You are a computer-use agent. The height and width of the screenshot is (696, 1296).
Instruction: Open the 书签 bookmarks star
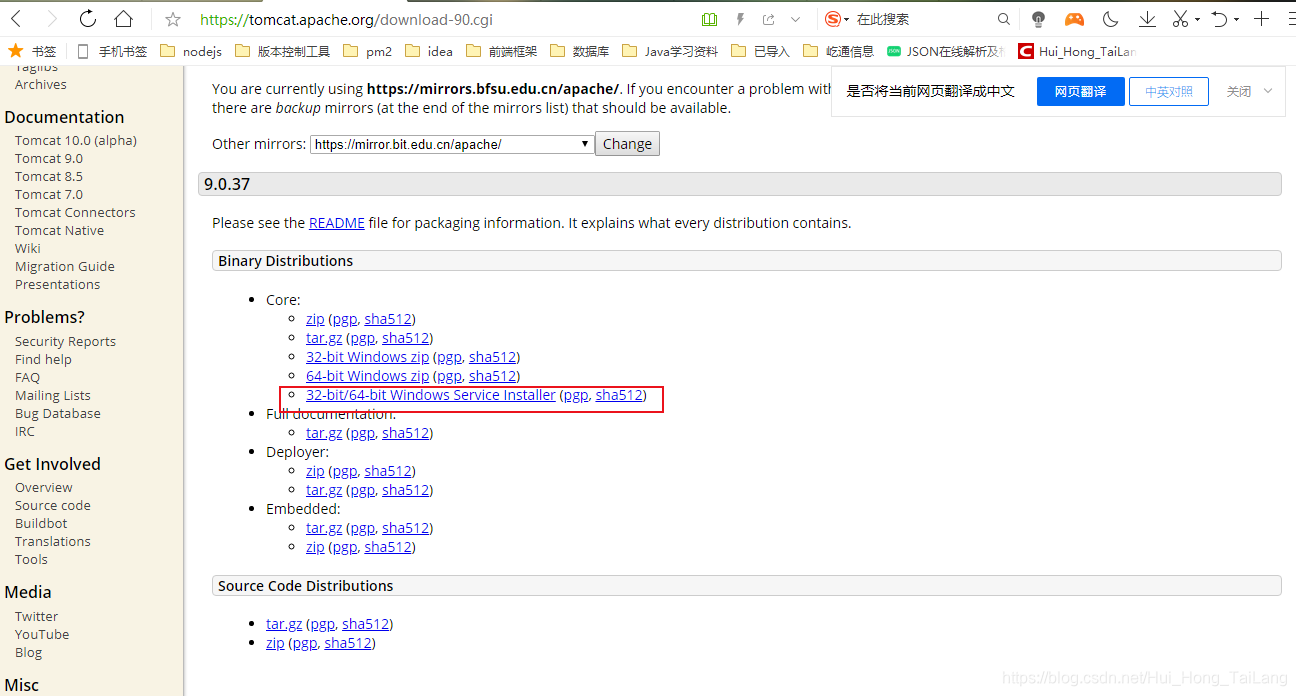(x=32, y=51)
